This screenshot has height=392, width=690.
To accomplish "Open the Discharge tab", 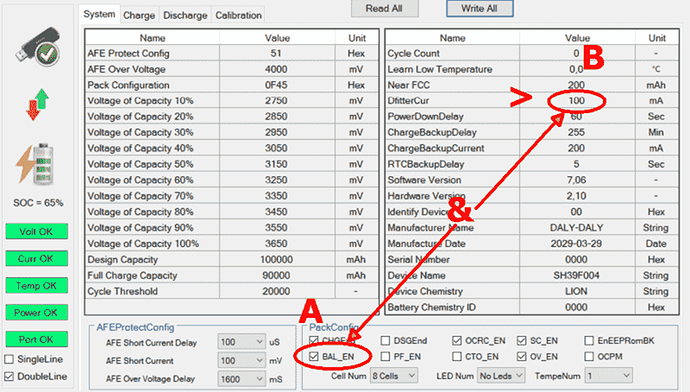I will click(185, 15).
